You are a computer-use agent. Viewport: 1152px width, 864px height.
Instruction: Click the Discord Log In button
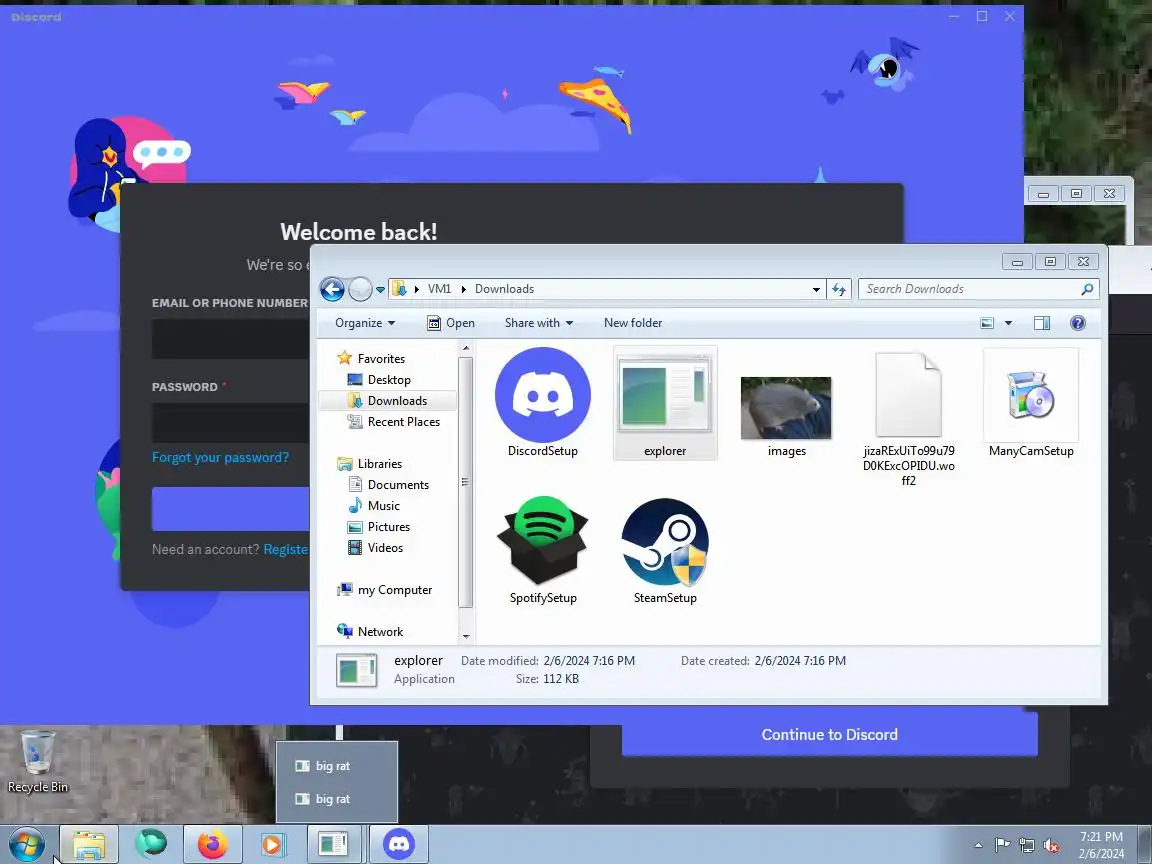[231, 508]
